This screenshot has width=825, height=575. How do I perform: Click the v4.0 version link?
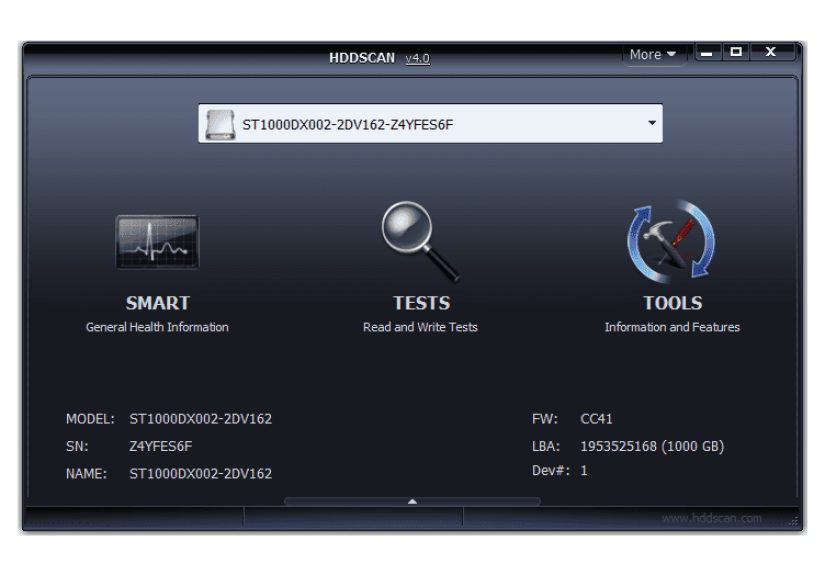418,58
